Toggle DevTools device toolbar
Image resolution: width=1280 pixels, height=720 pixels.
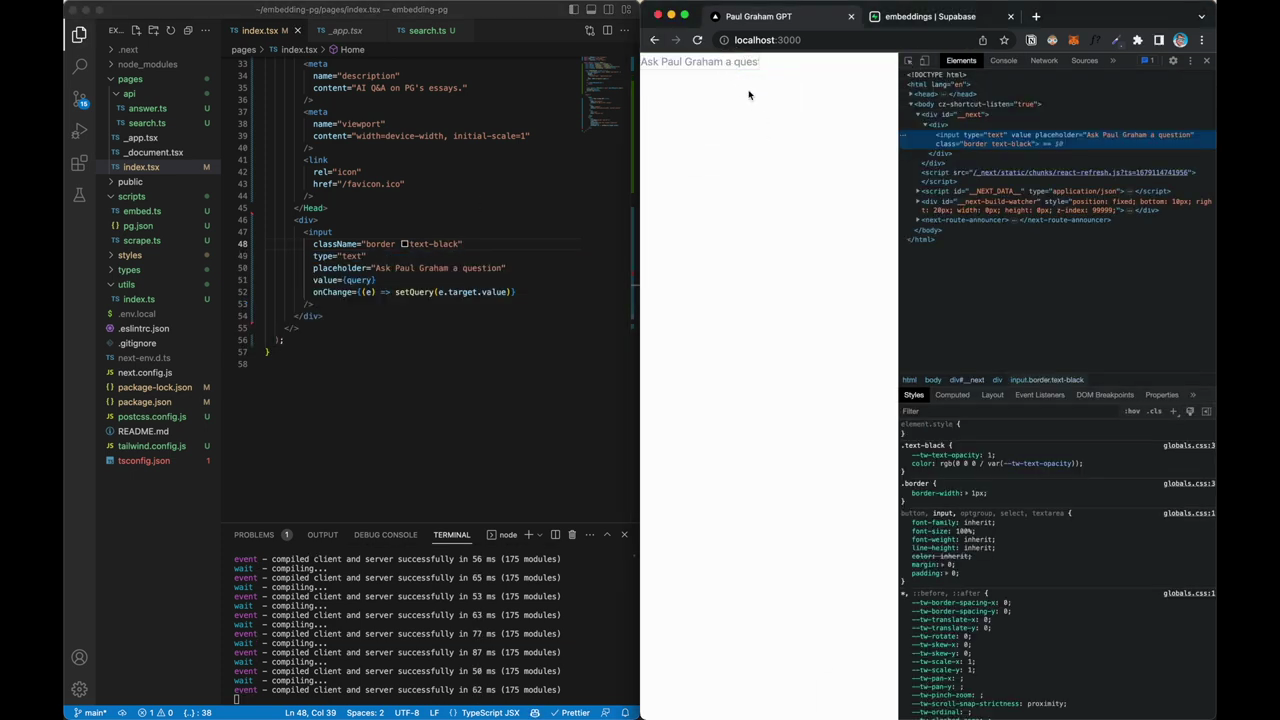pos(924,61)
